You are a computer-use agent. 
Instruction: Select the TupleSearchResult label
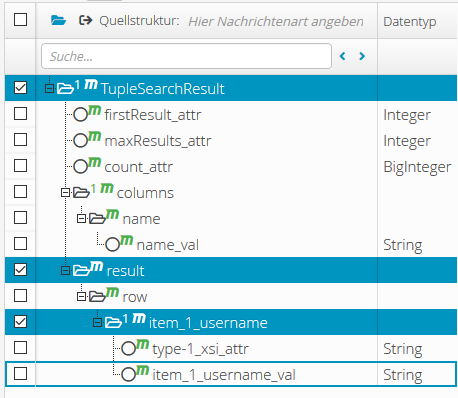pyautogui.click(x=163, y=89)
